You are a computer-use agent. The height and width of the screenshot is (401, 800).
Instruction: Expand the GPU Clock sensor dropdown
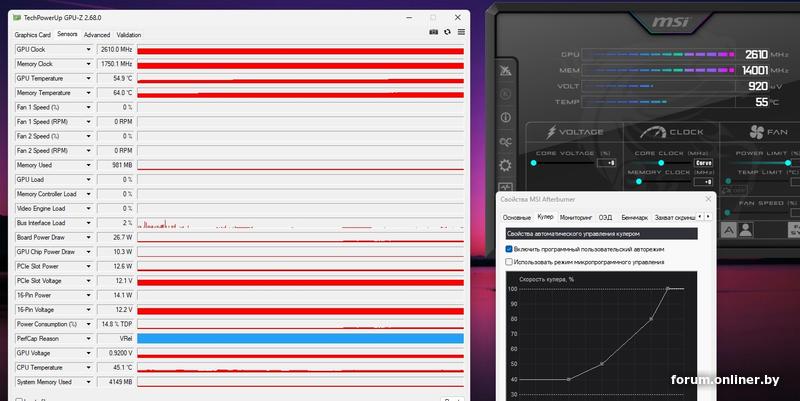tap(91, 49)
